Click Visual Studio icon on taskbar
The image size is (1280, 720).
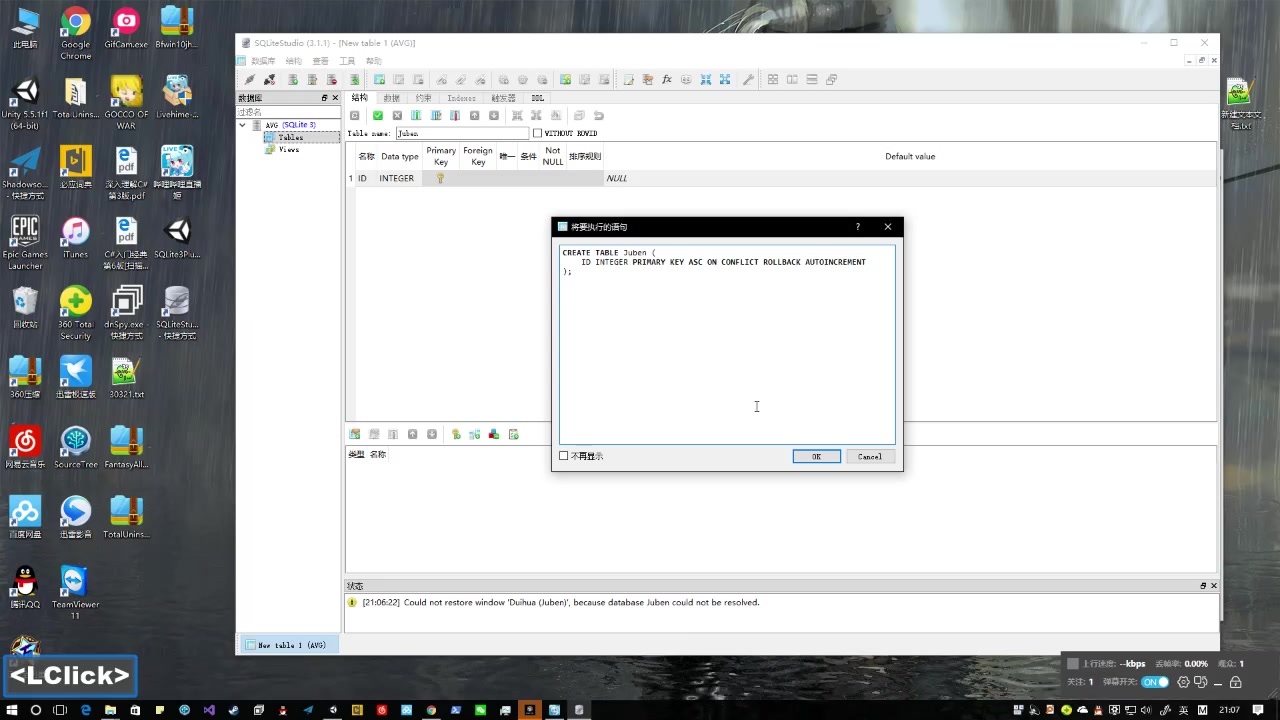[209, 710]
